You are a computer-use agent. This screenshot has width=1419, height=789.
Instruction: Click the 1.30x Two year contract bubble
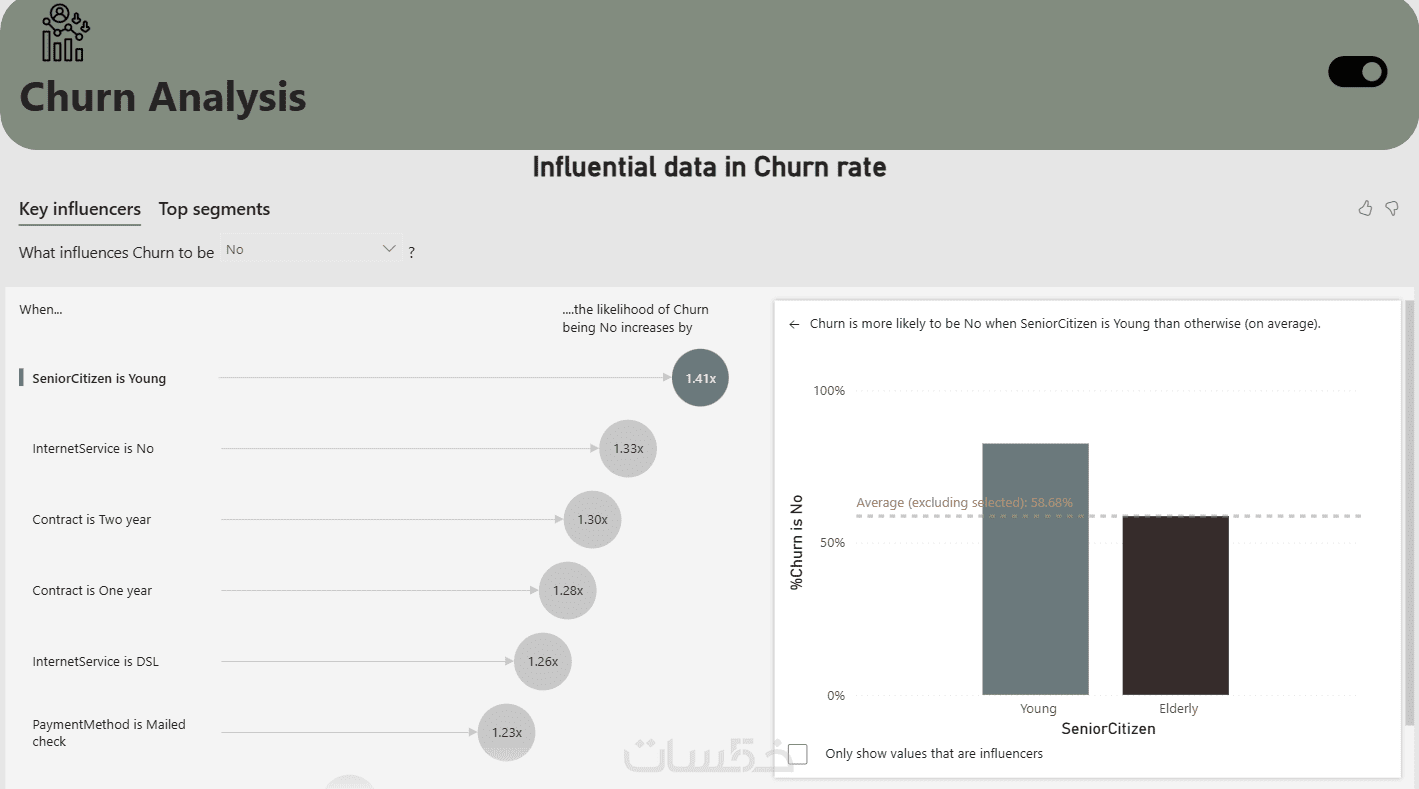[592, 519]
